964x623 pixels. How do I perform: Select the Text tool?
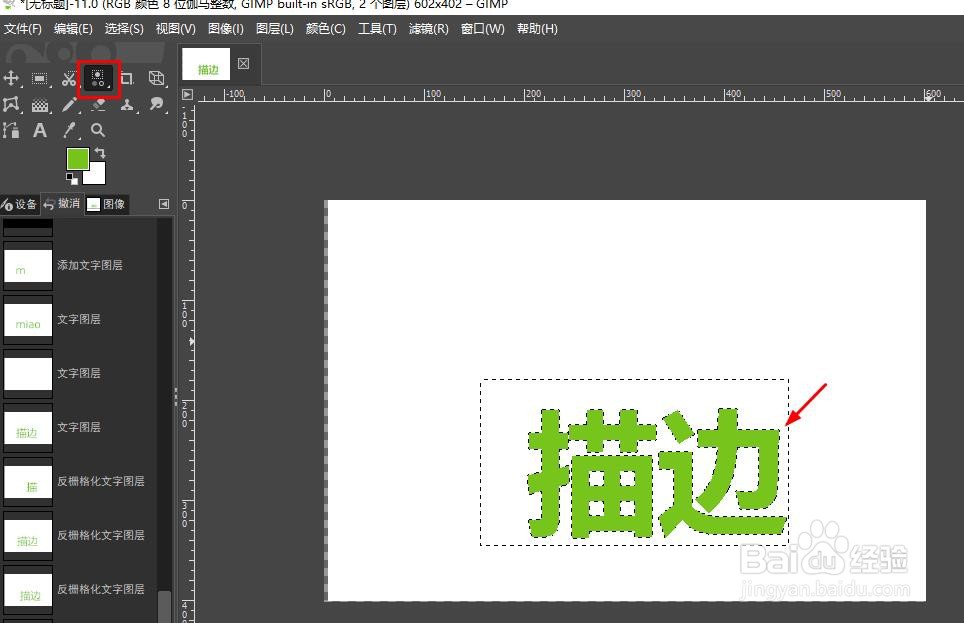tap(40, 130)
